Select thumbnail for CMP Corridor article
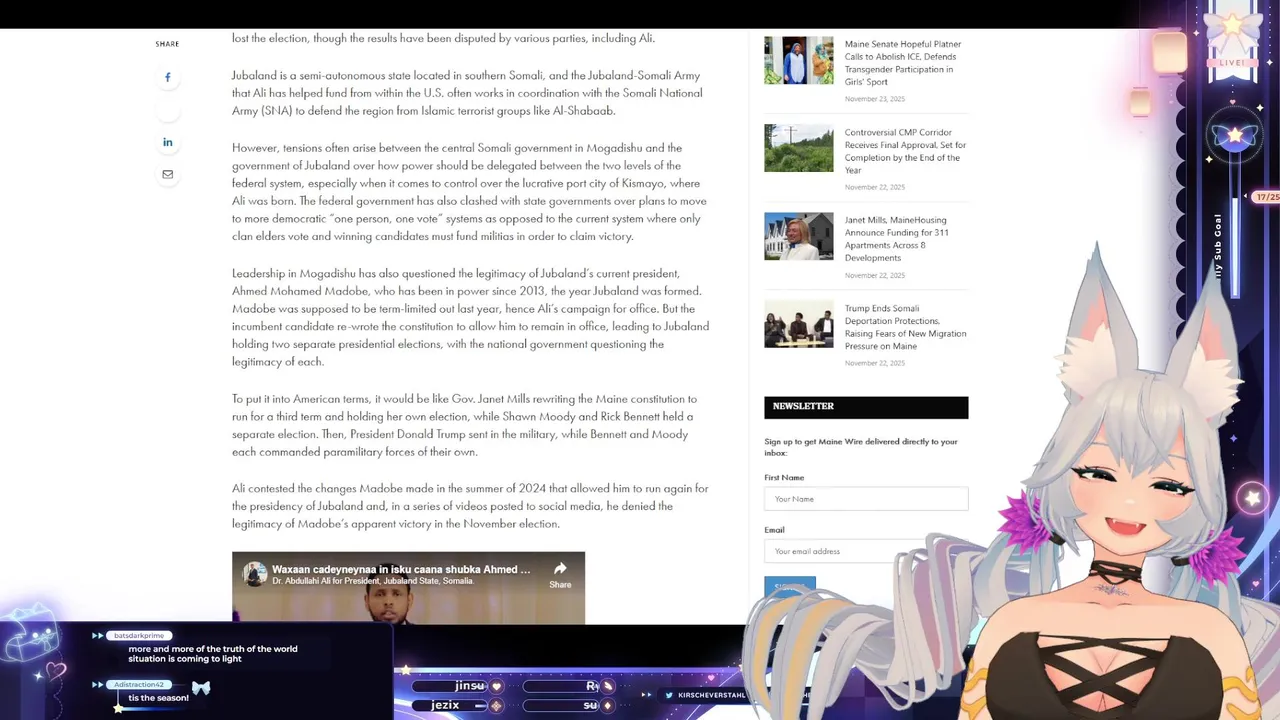The width and height of the screenshot is (1280, 720). 798,148
